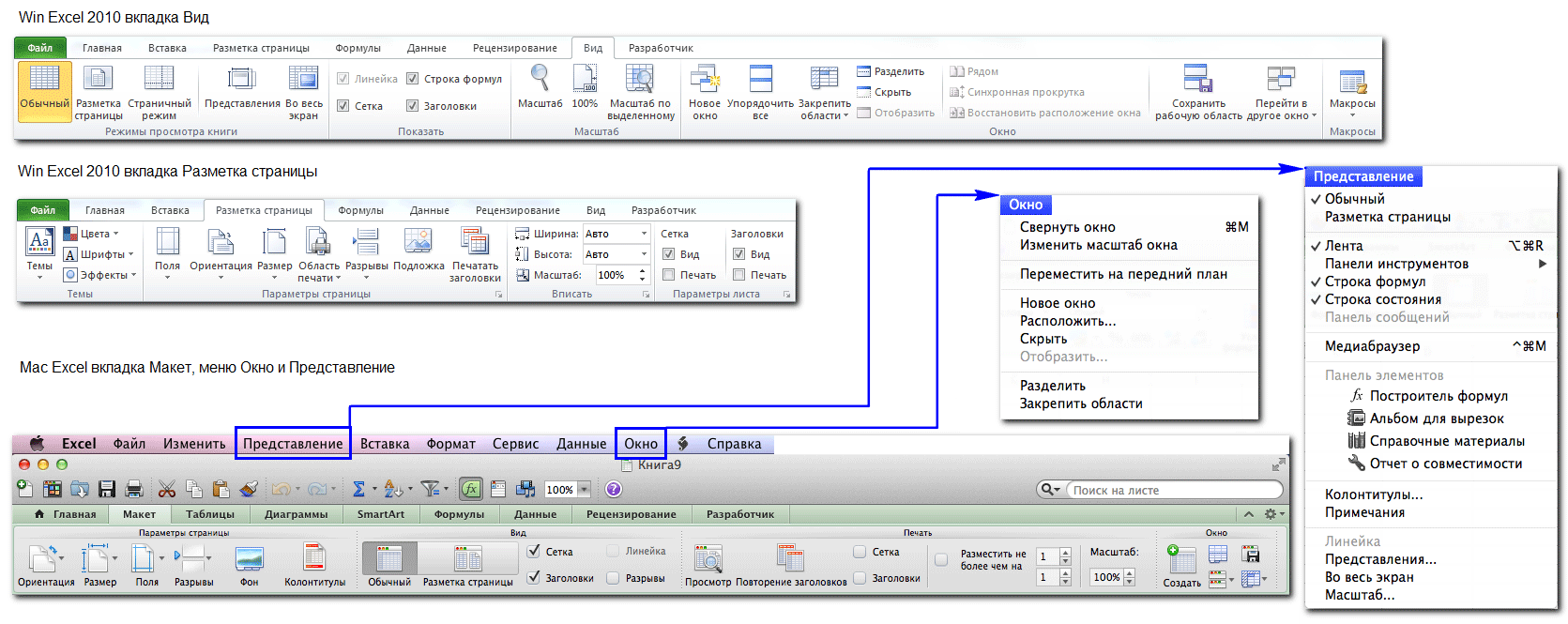
Task: Switch to the Диаграммы tab in Mac ribbon
Action: pos(296,514)
